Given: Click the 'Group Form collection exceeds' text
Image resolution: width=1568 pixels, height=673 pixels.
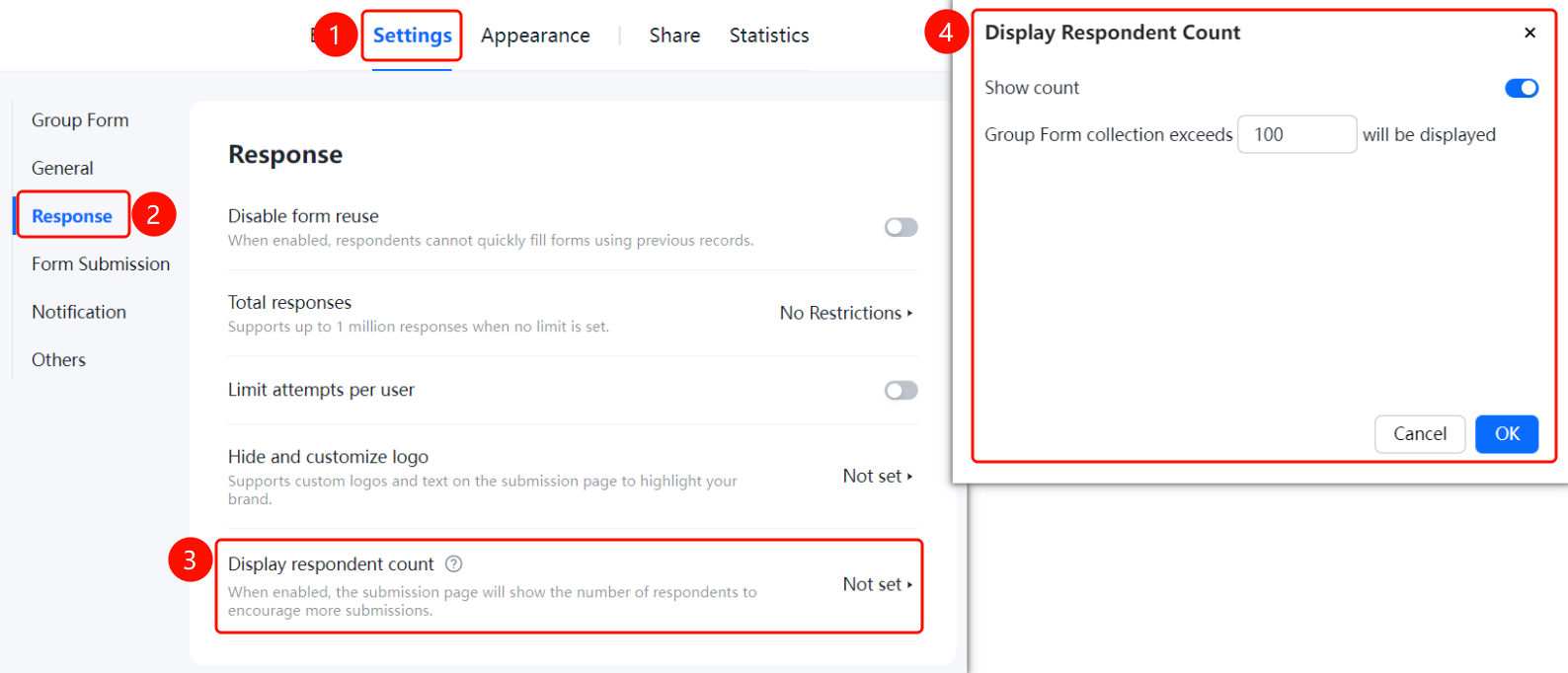Looking at the screenshot, I should 1108,135.
